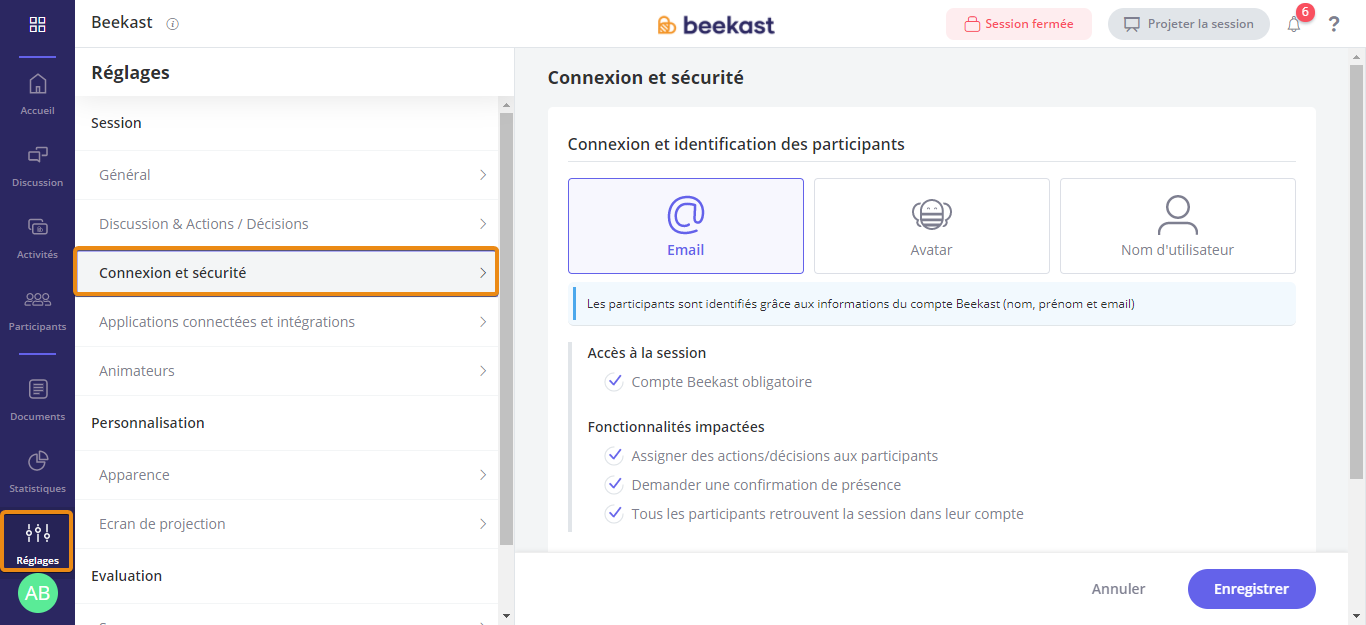Expand the Général settings entry

[287, 175]
